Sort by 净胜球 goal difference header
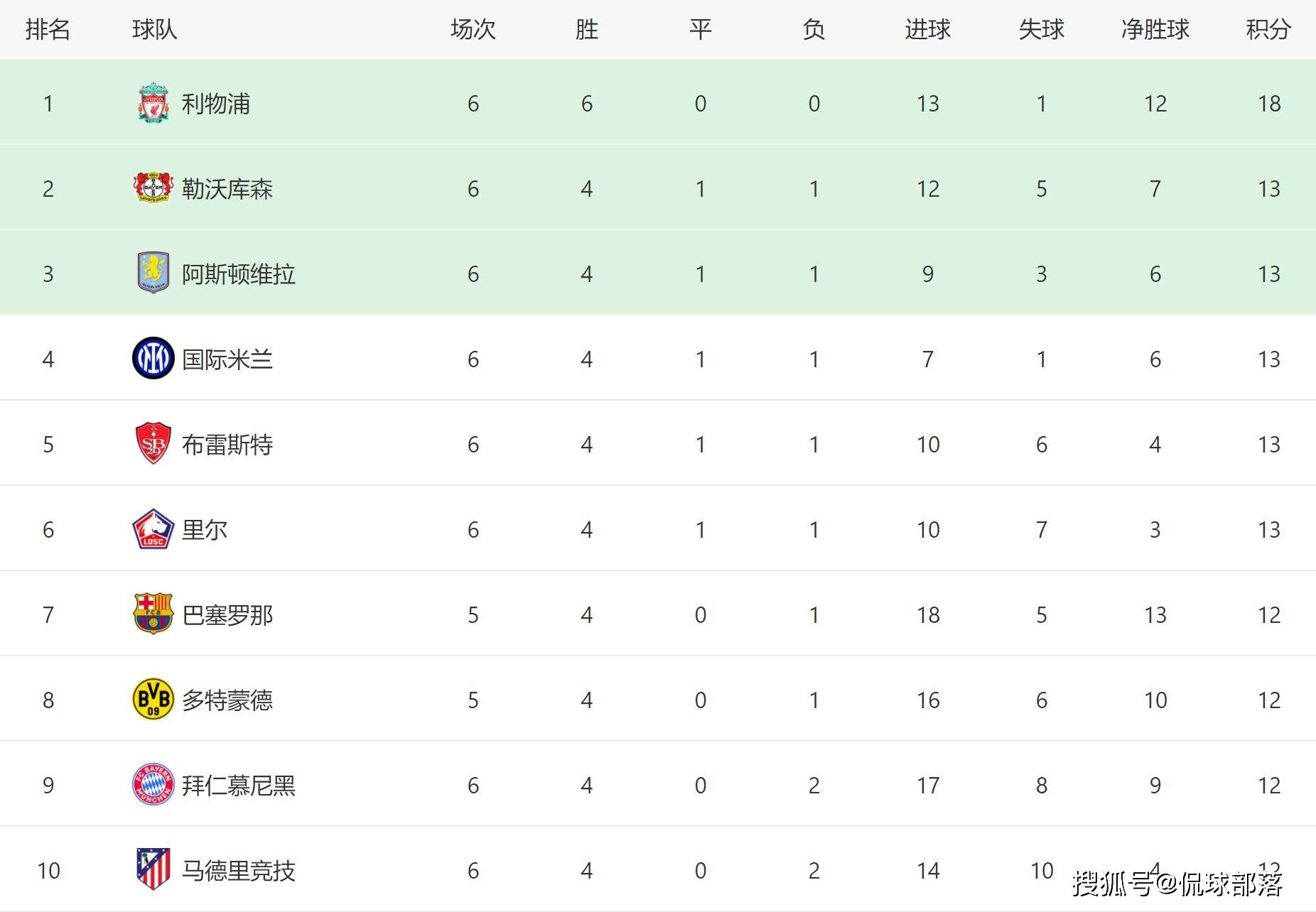Image resolution: width=1316 pixels, height=912 pixels. point(1155,29)
